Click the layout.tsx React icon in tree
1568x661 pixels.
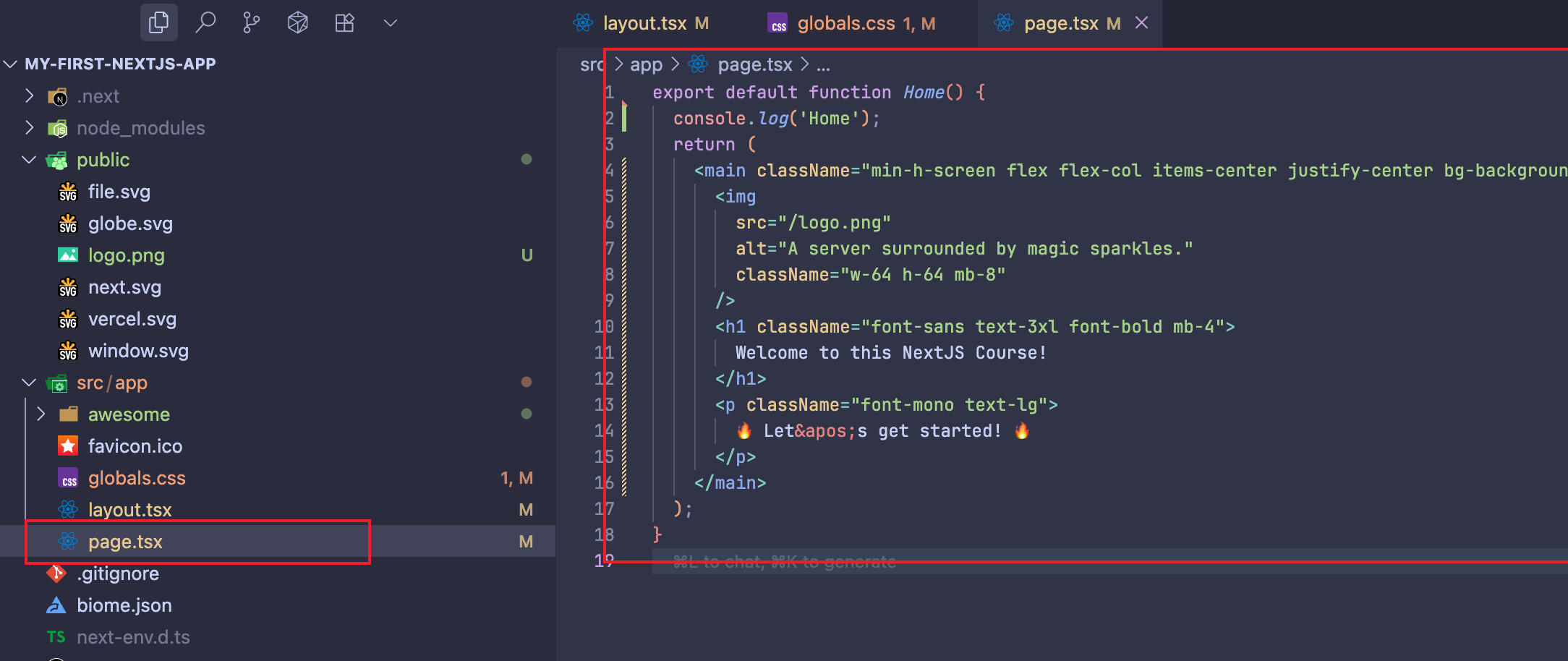pos(68,510)
